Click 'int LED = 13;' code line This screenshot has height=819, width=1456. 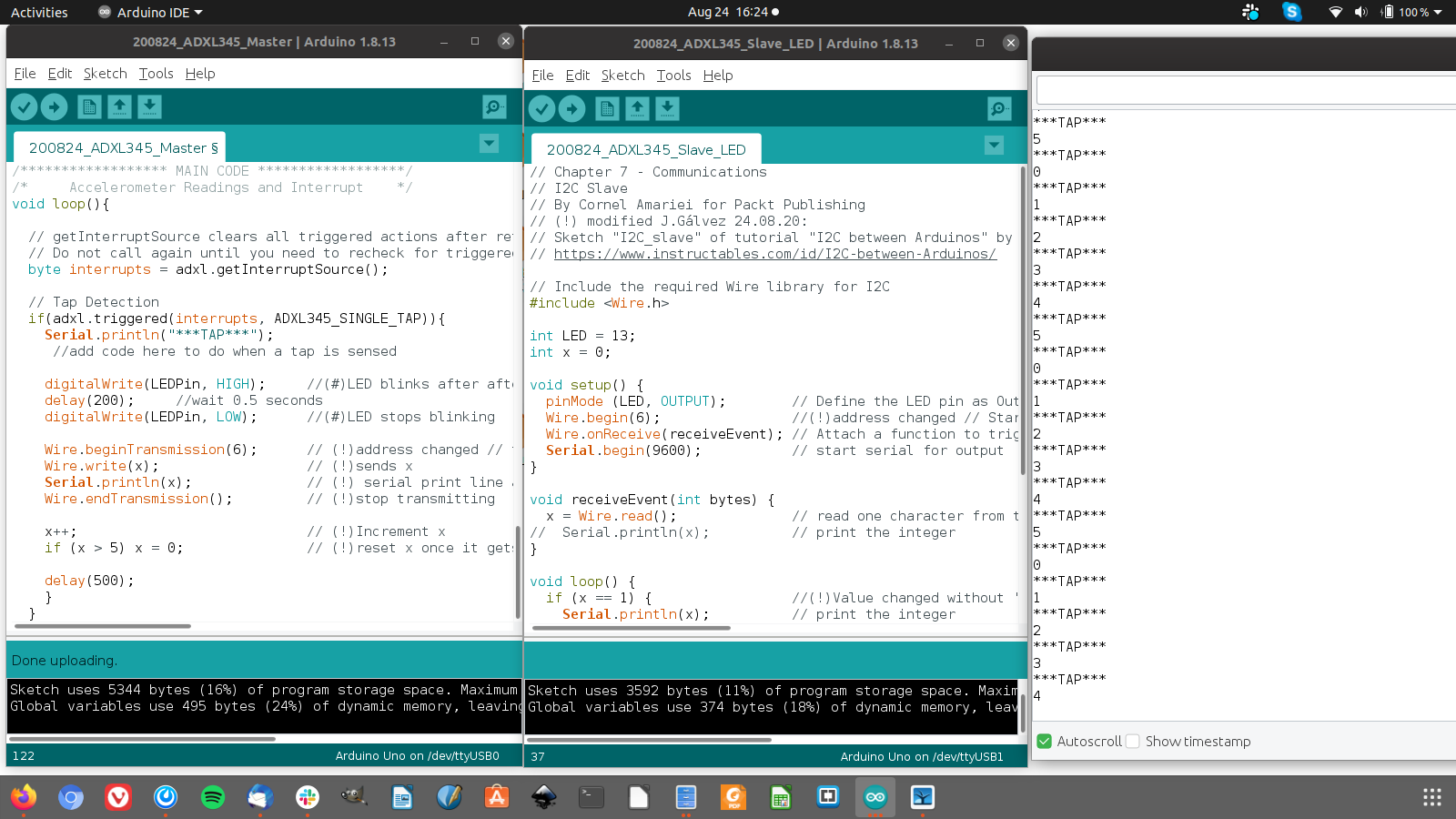click(582, 336)
